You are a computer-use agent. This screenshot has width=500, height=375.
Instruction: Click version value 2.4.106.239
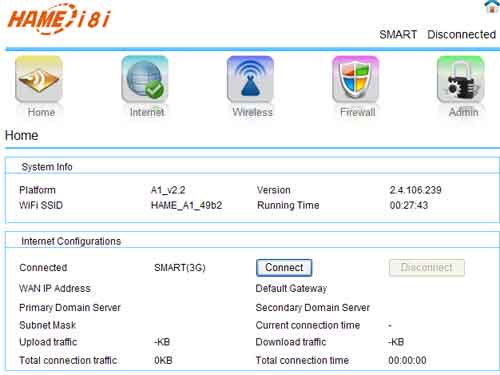click(415, 190)
